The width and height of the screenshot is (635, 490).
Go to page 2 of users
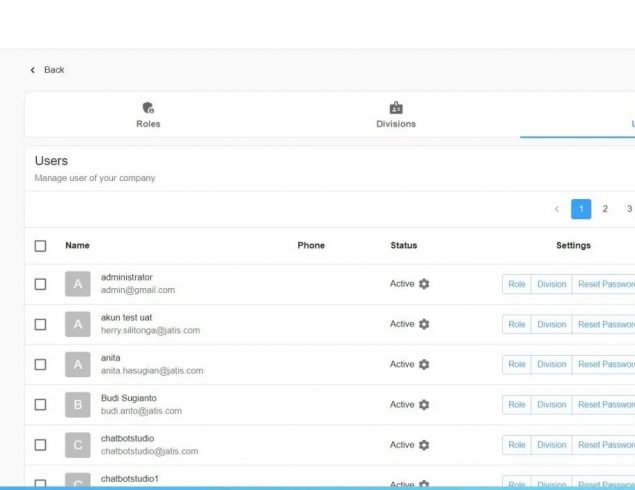click(x=605, y=209)
